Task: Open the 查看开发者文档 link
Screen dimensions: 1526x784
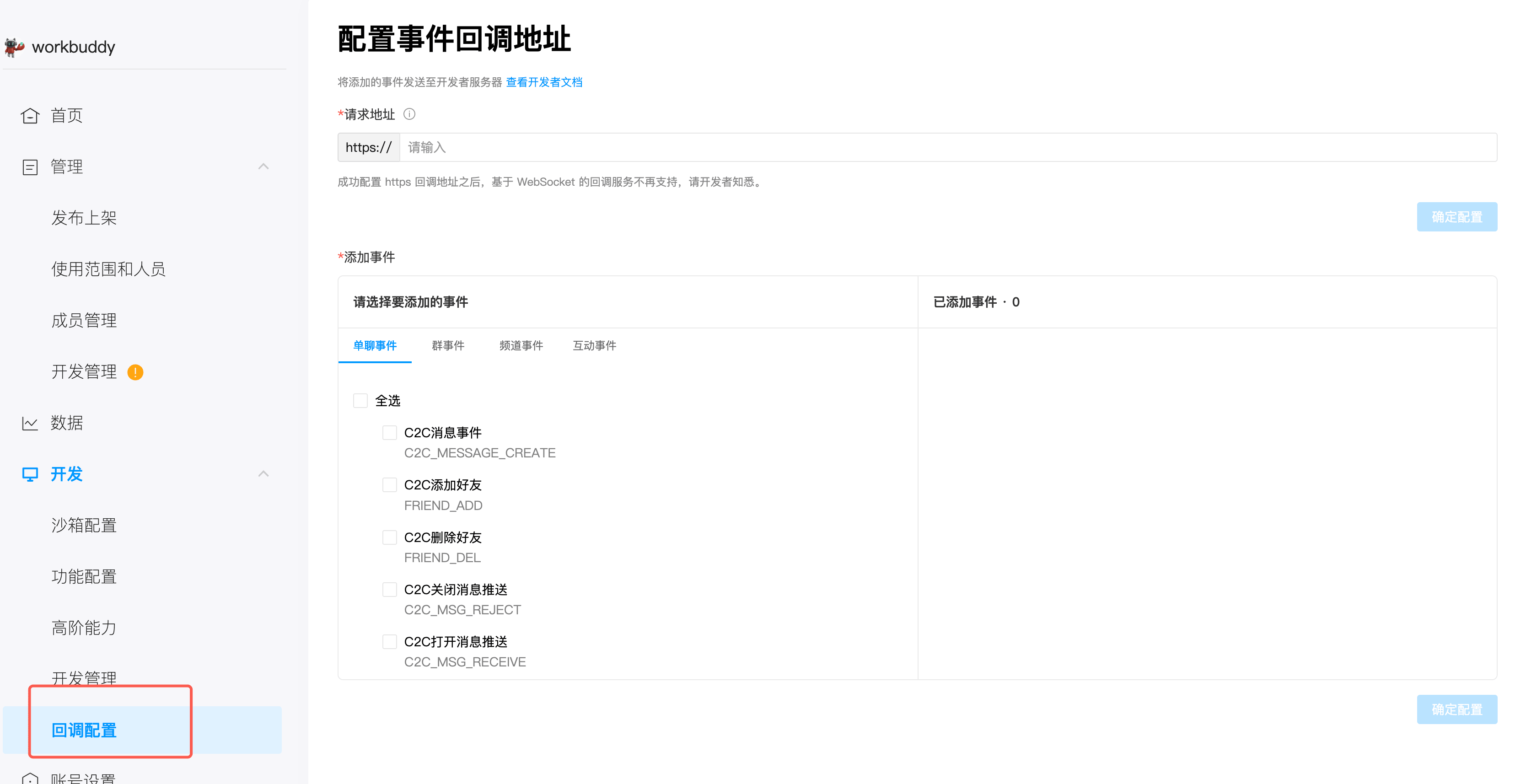Action: (x=544, y=82)
